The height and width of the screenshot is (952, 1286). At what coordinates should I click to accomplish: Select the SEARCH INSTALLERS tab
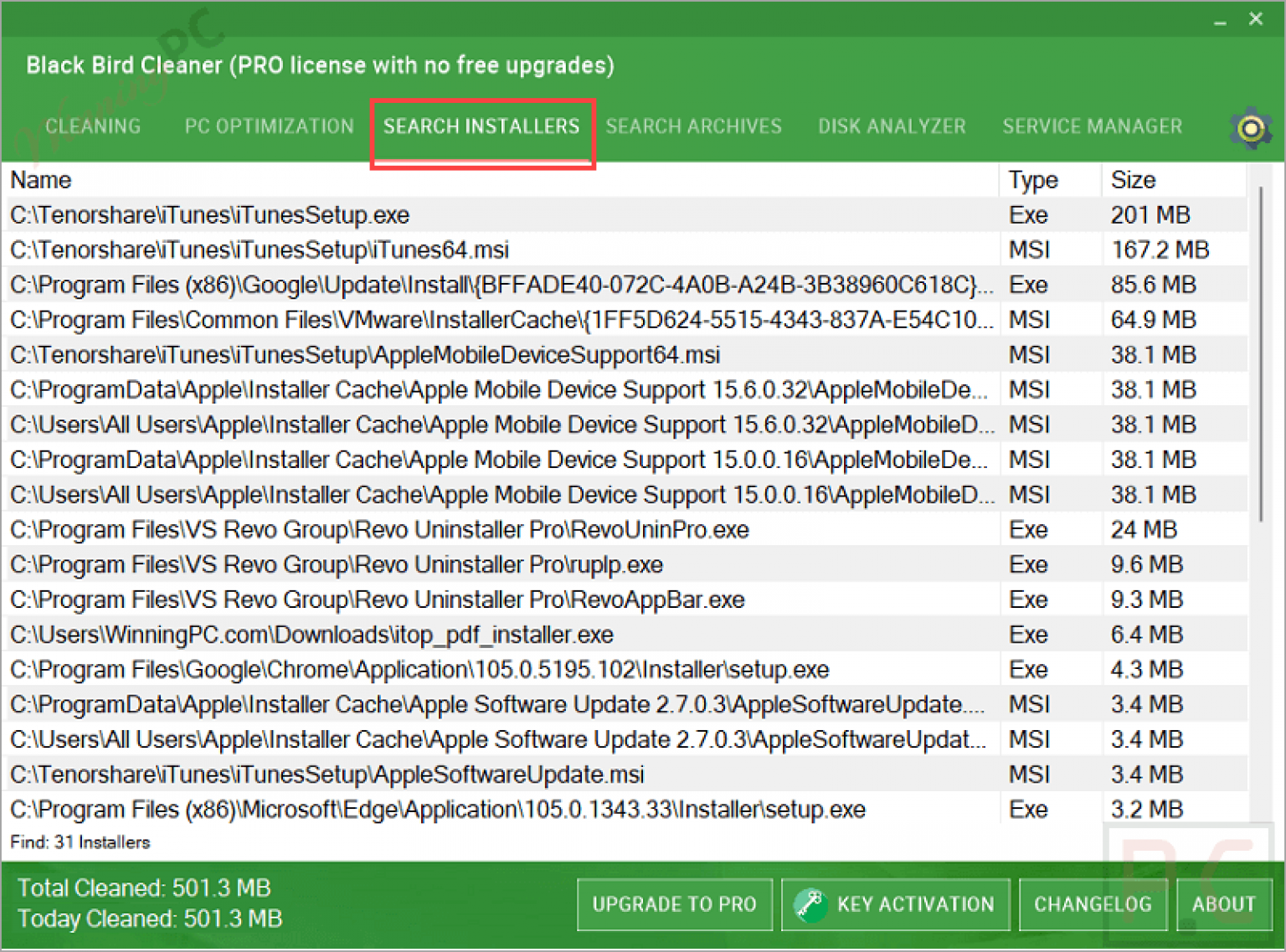point(481,126)
